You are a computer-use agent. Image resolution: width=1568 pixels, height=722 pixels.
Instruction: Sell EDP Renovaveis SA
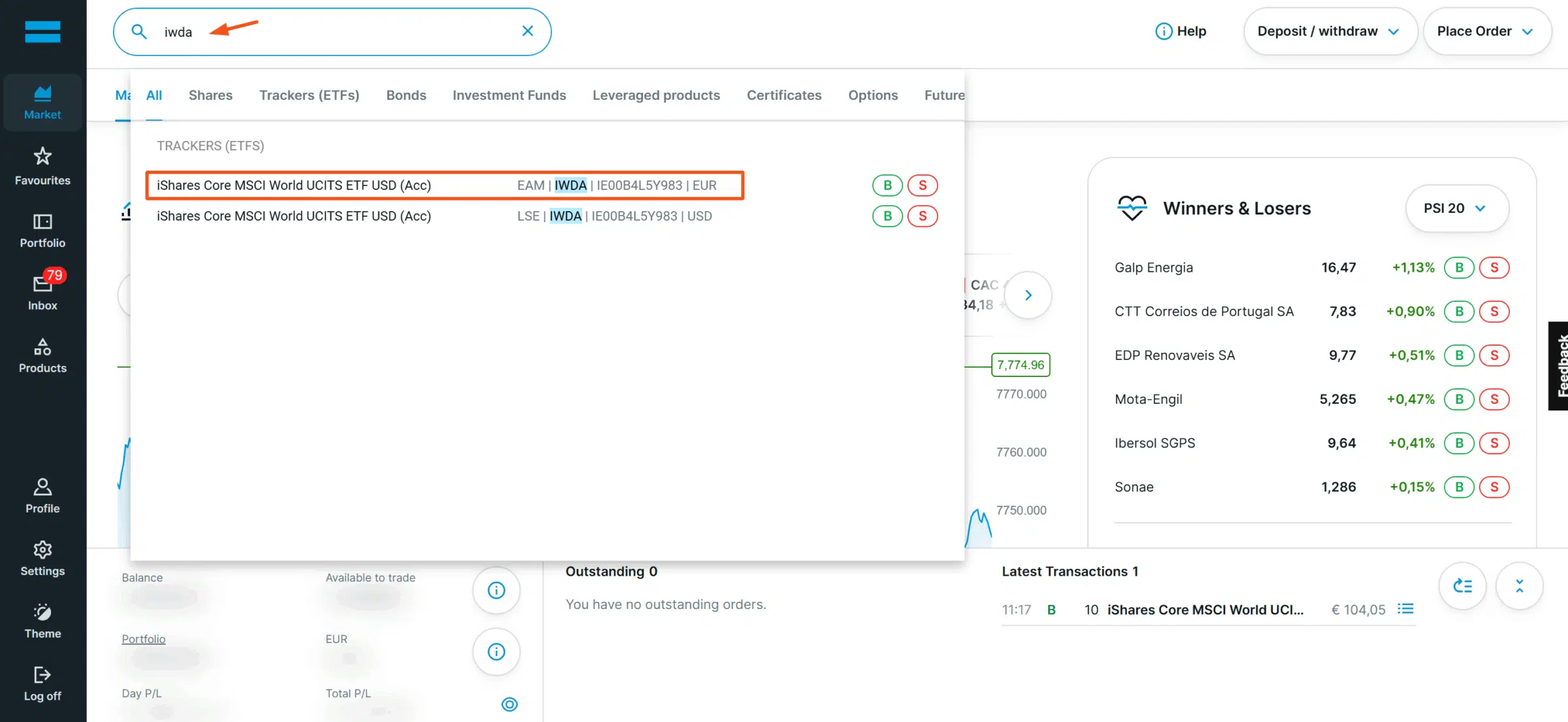(1494, 355)
